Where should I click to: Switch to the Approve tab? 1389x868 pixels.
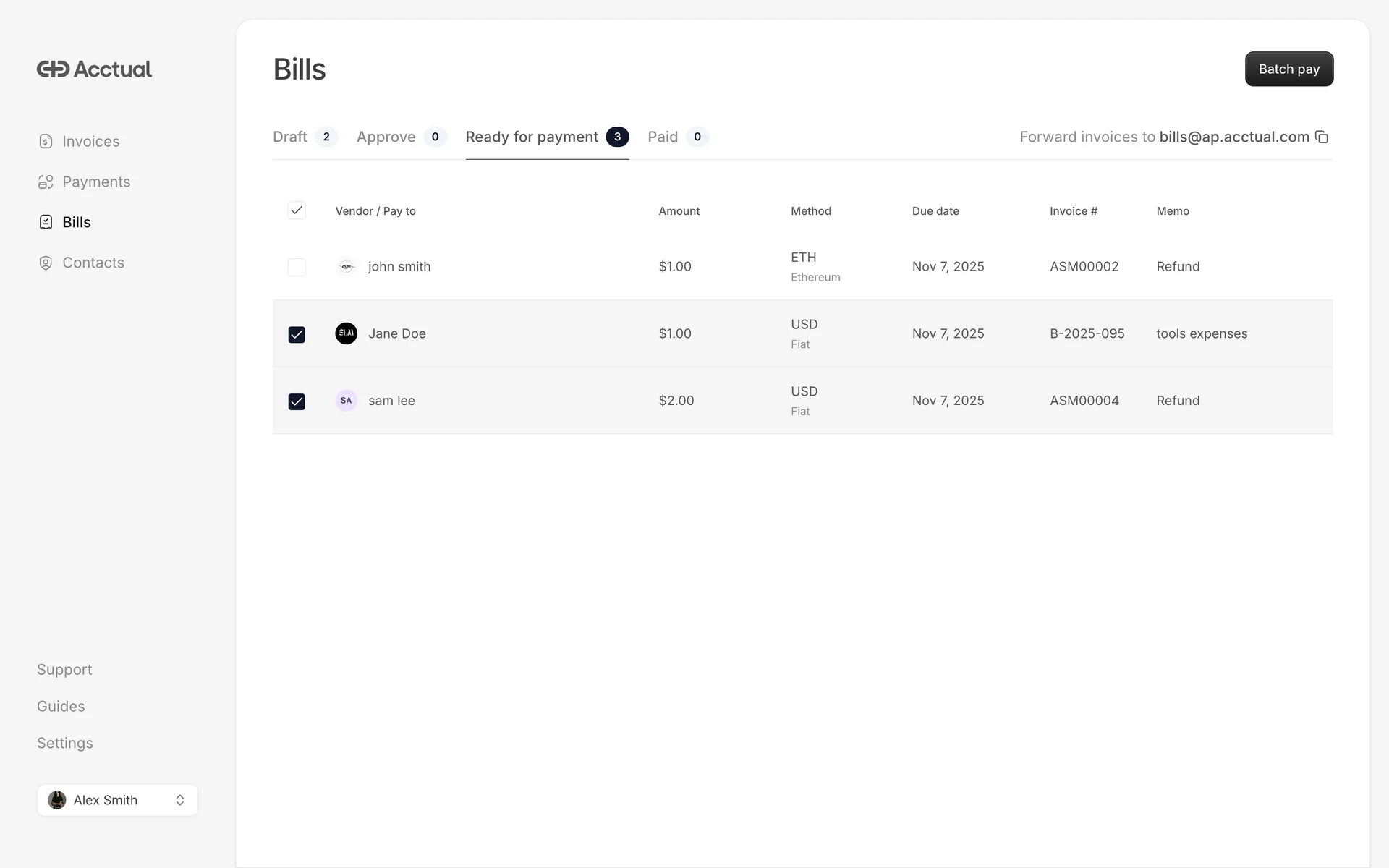click(386, 137)
